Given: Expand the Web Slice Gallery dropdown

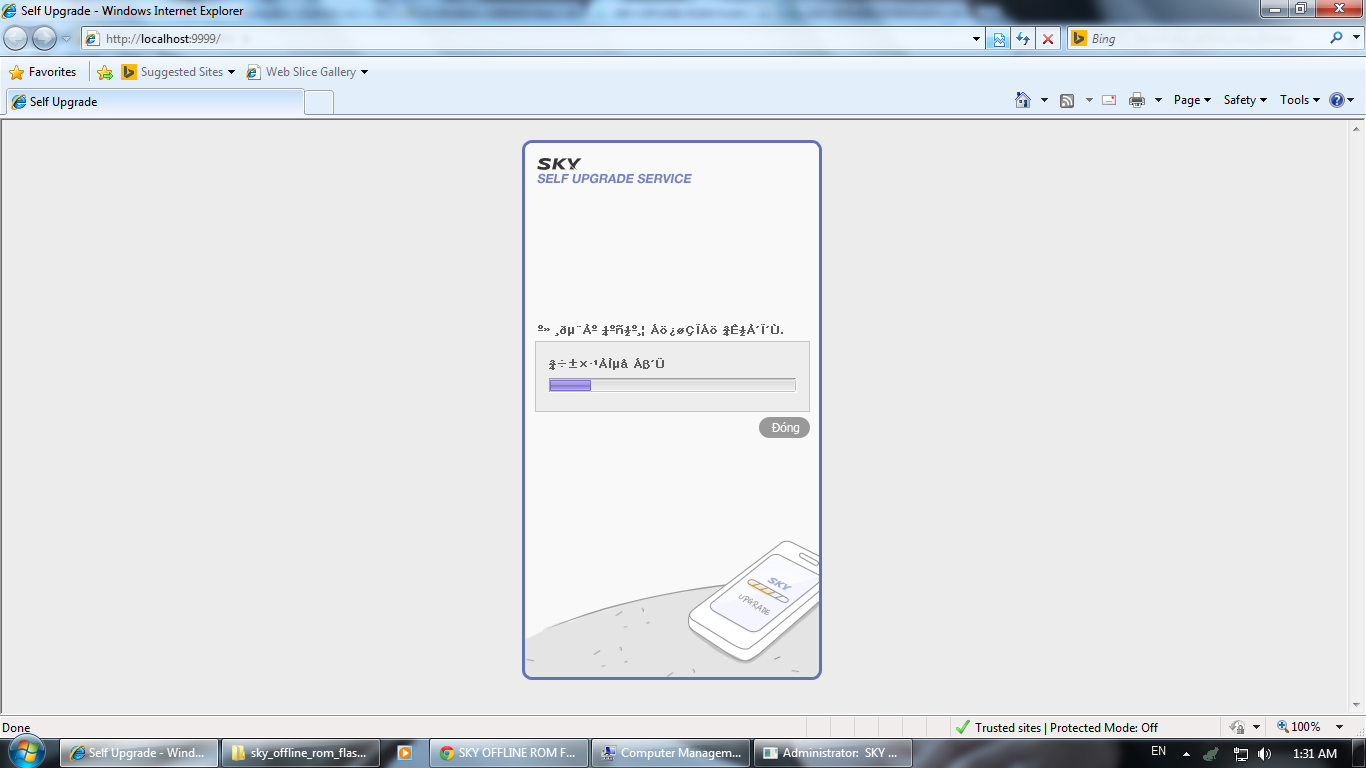Looking at the screenshot, I should point(364,72).
